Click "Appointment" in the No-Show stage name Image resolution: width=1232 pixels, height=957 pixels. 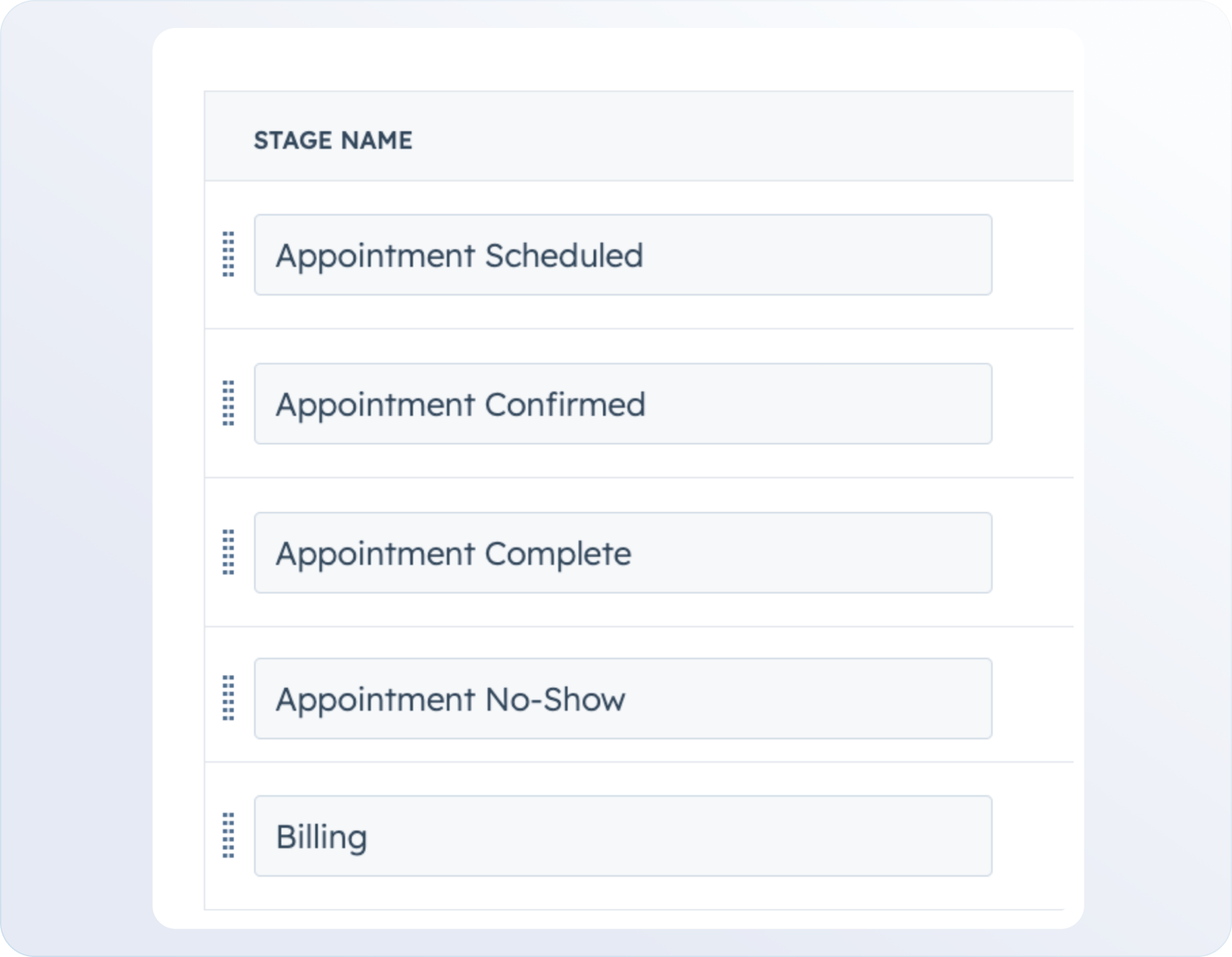pos(375,700)
